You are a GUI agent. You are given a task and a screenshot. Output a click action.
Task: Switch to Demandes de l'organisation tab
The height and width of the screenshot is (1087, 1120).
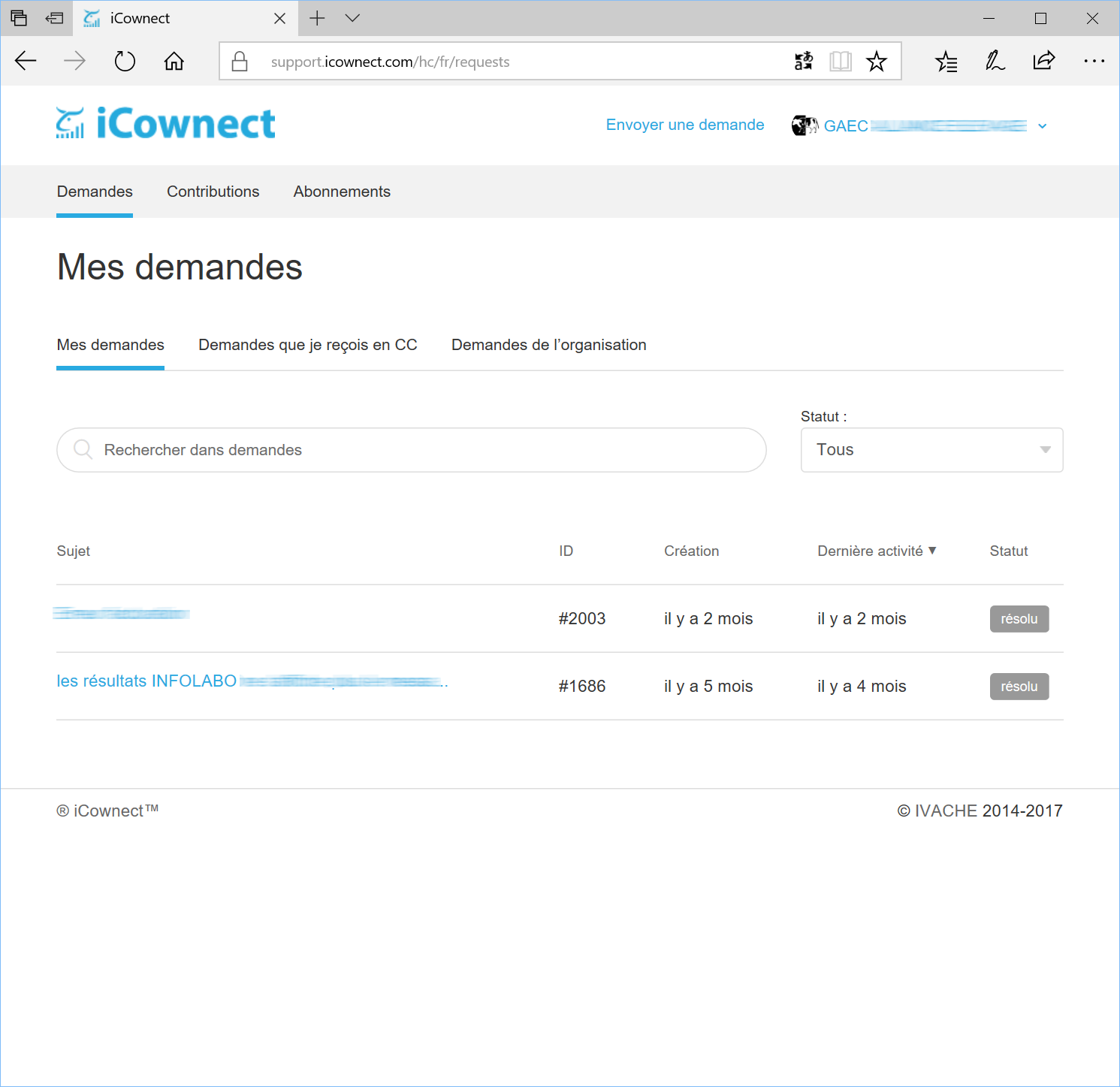pos(549,345)
